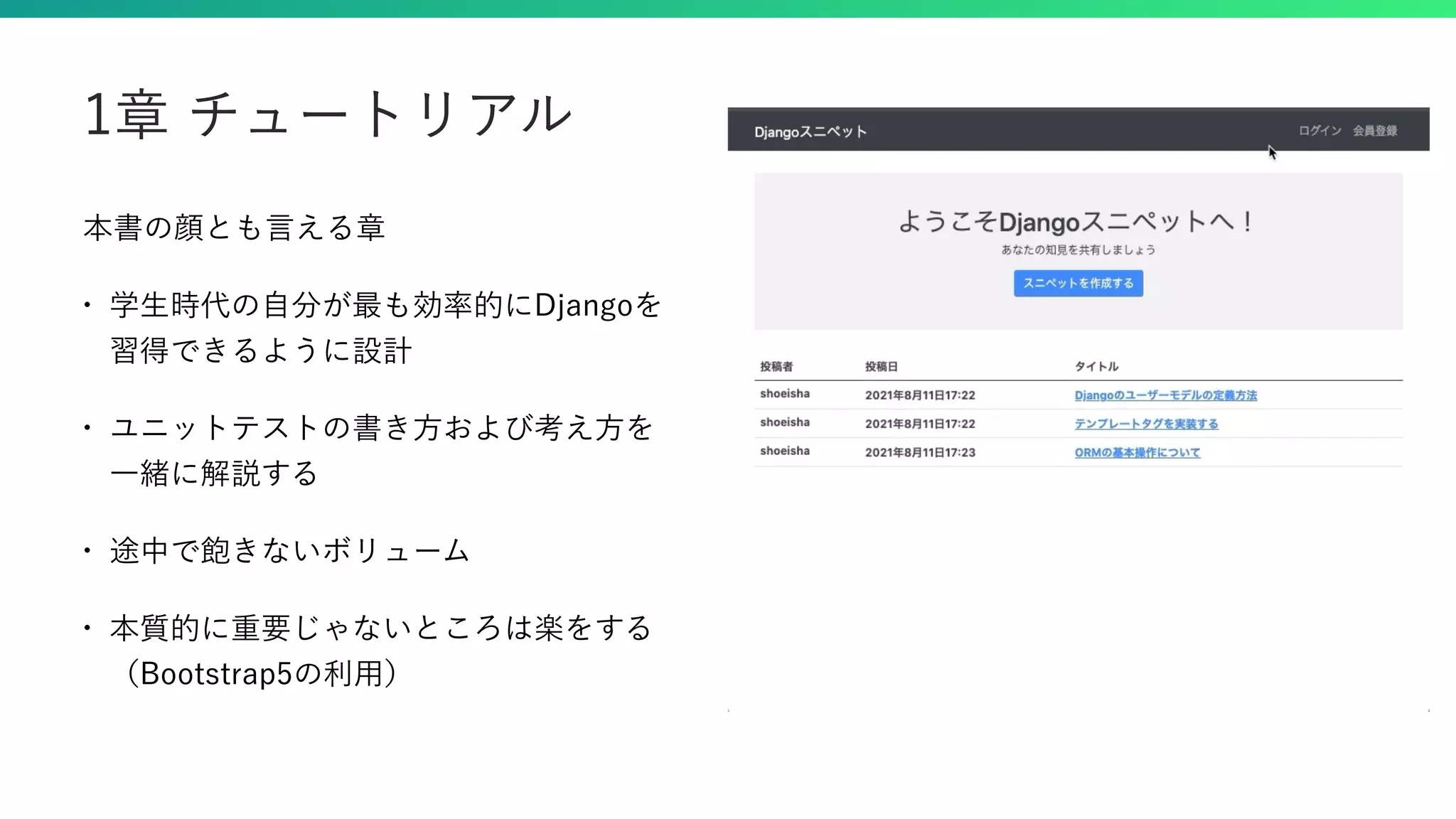Click the 投稿日 column header

[881, 367]
